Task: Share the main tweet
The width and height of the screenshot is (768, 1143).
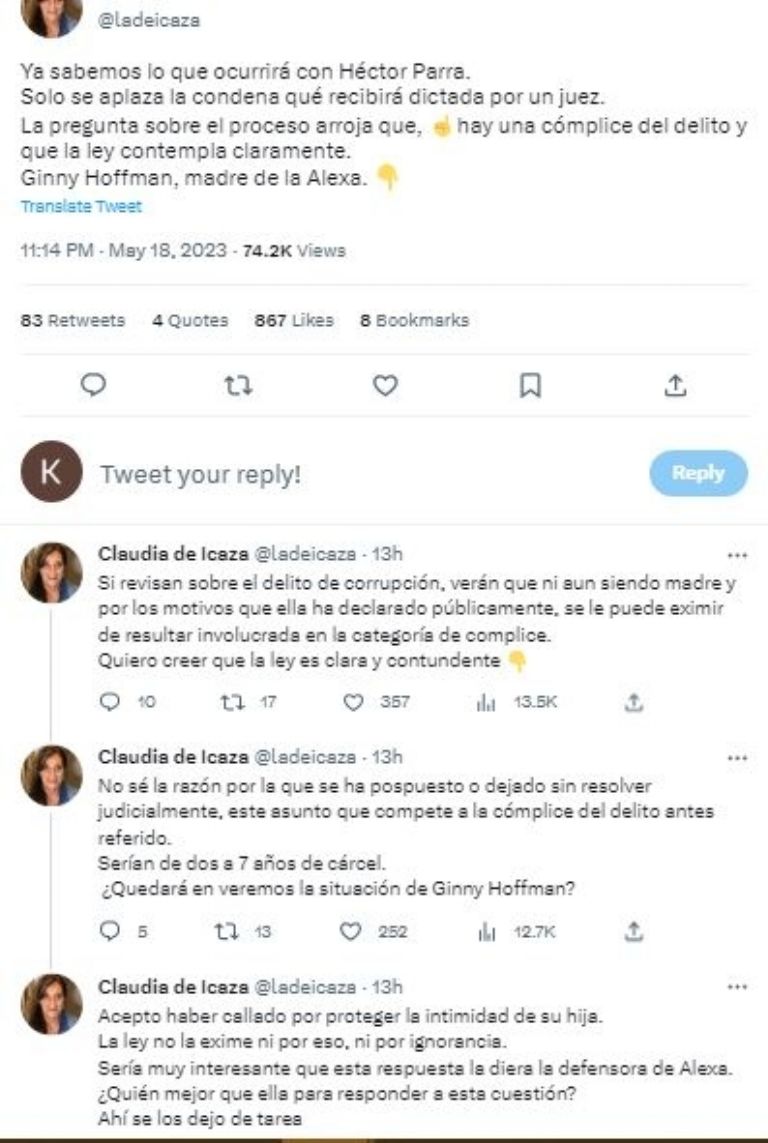Action: 676,385
